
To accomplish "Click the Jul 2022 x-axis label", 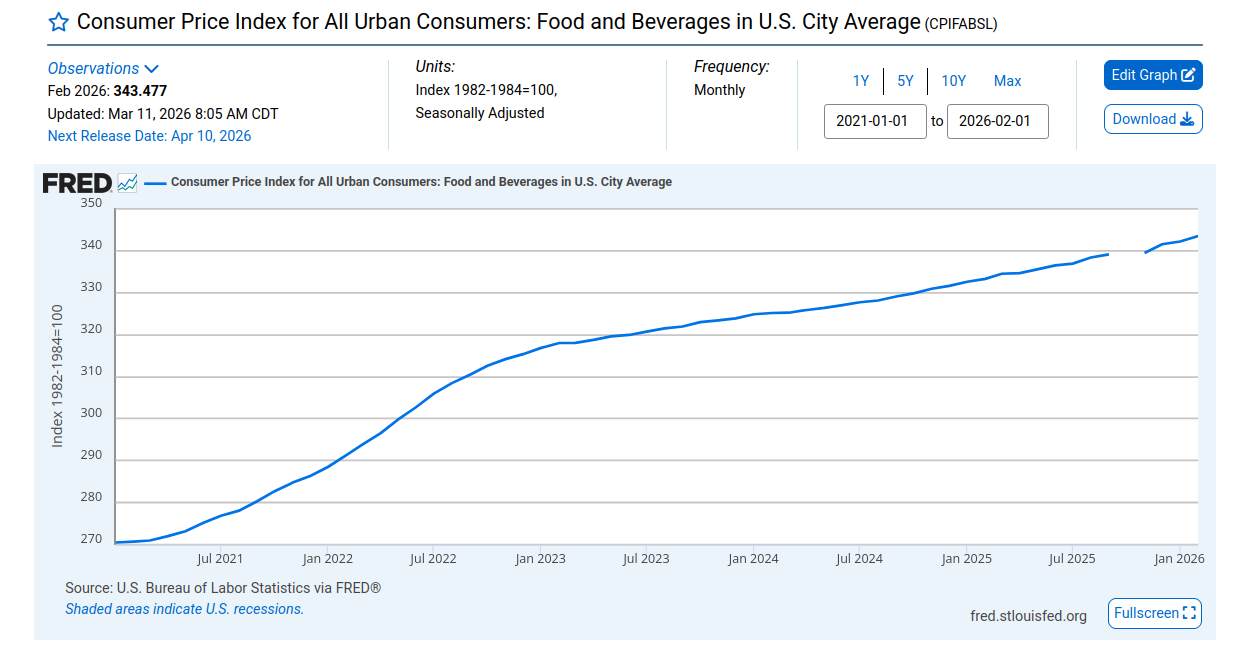I will tap(433, 559).
